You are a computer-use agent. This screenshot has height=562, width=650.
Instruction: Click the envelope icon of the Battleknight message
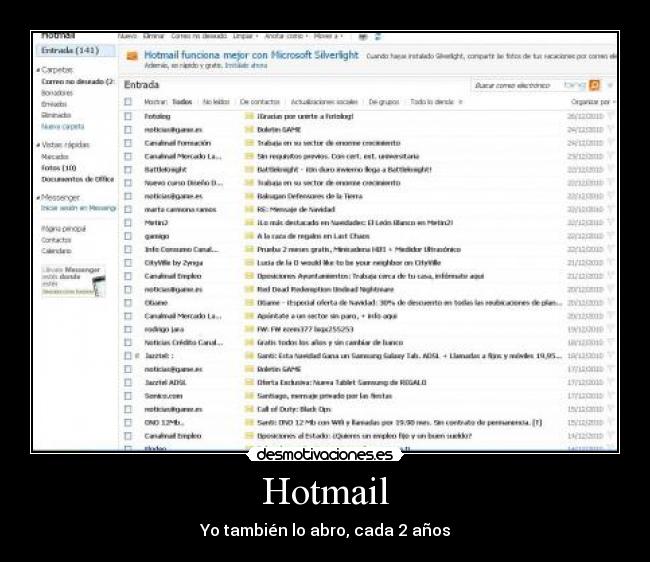click(249, 170)
